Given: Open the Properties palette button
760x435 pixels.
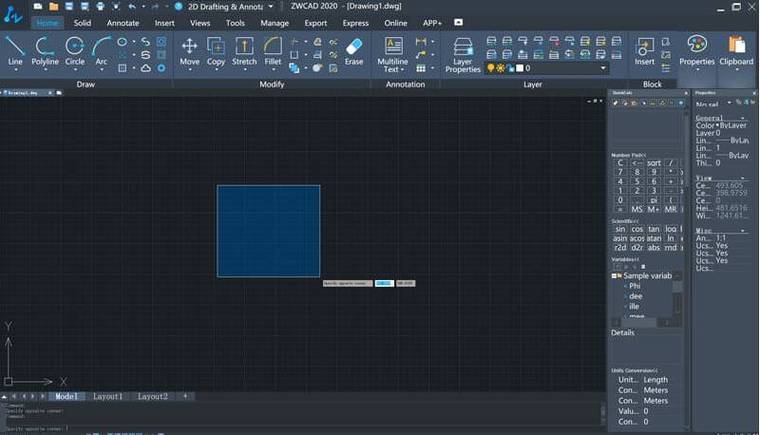Looking at the screenshot, I should coord(697,50).
